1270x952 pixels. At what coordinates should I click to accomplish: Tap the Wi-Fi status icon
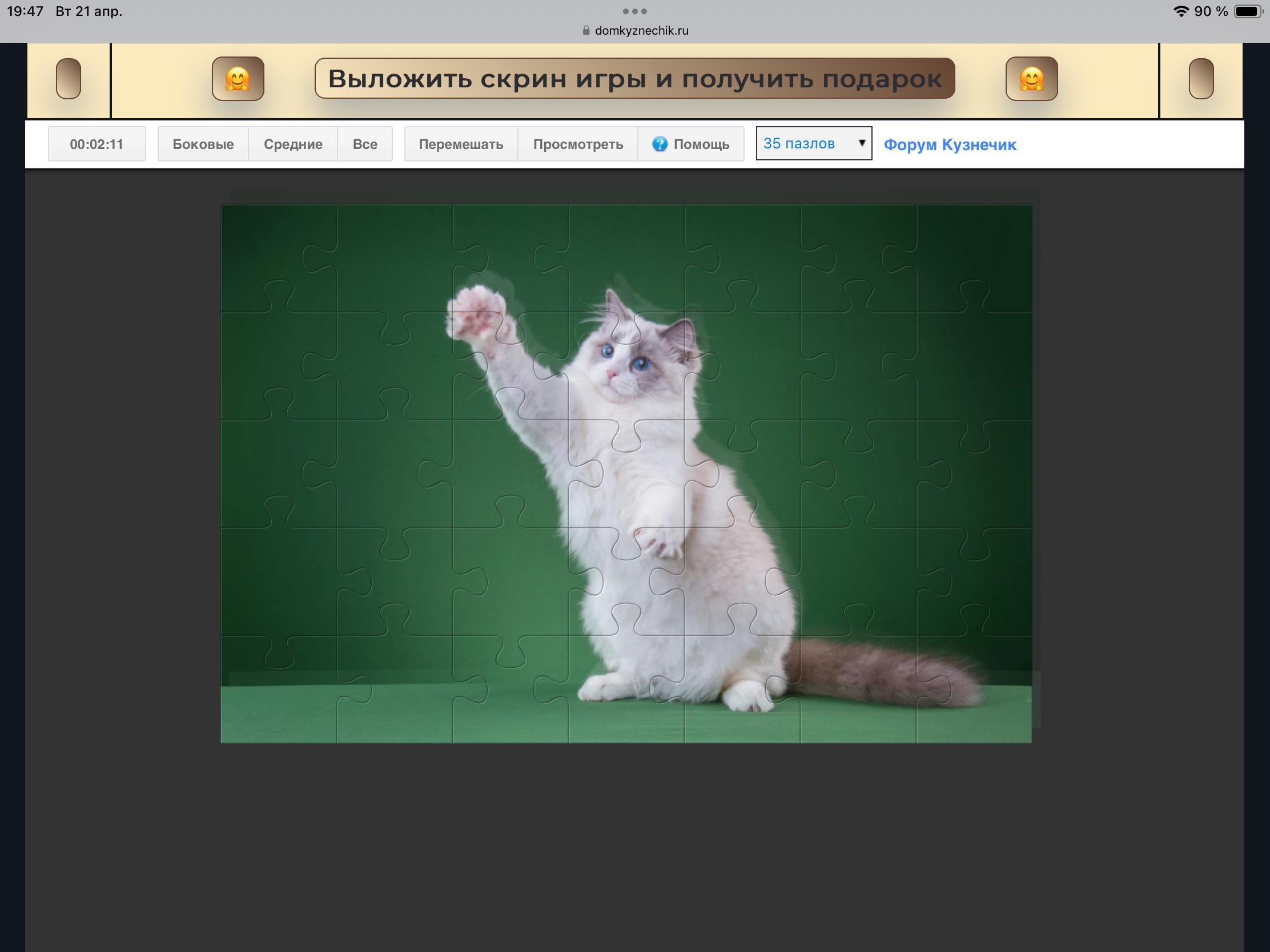[1180, 11]
